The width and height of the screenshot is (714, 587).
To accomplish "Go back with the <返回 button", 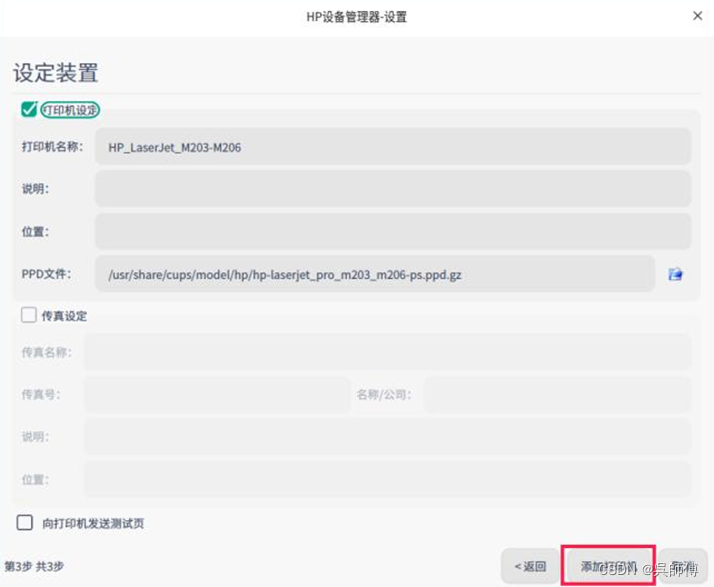I will point(530,566).
